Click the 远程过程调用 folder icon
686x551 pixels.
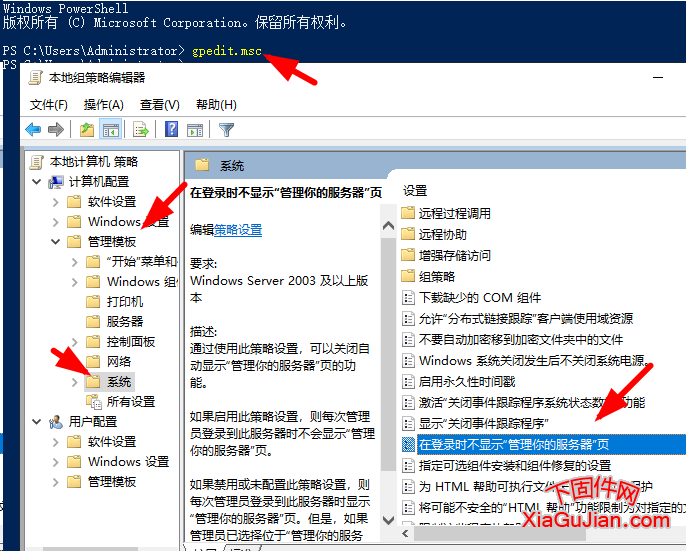pos(408,213)
